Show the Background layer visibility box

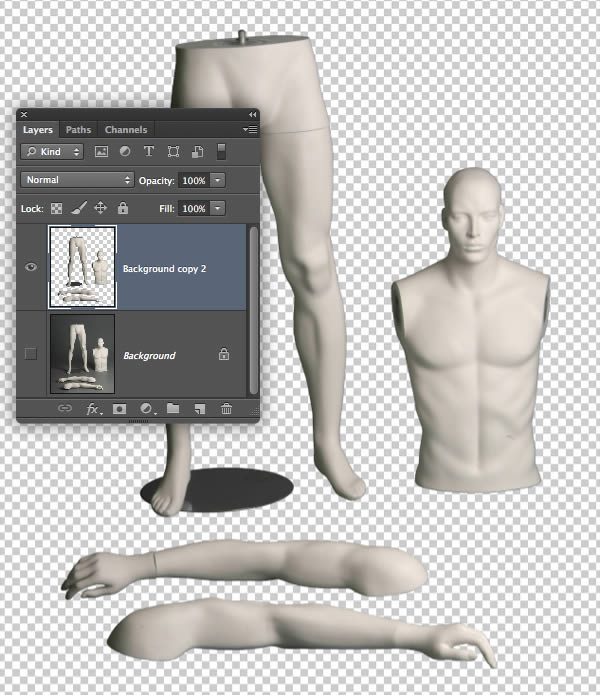[31, 354]
